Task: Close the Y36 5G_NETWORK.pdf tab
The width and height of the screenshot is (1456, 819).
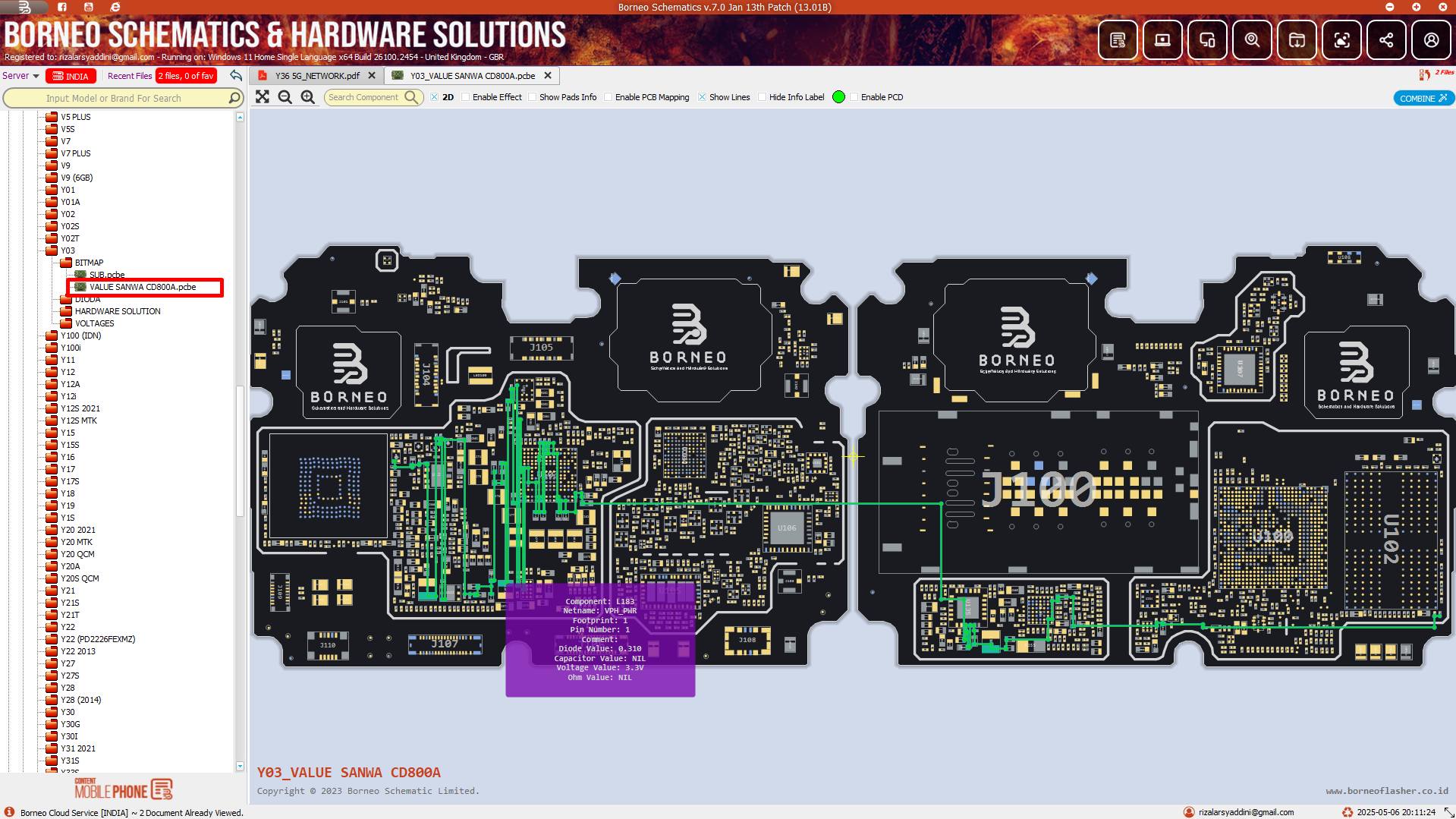Action: pos(372,76)
